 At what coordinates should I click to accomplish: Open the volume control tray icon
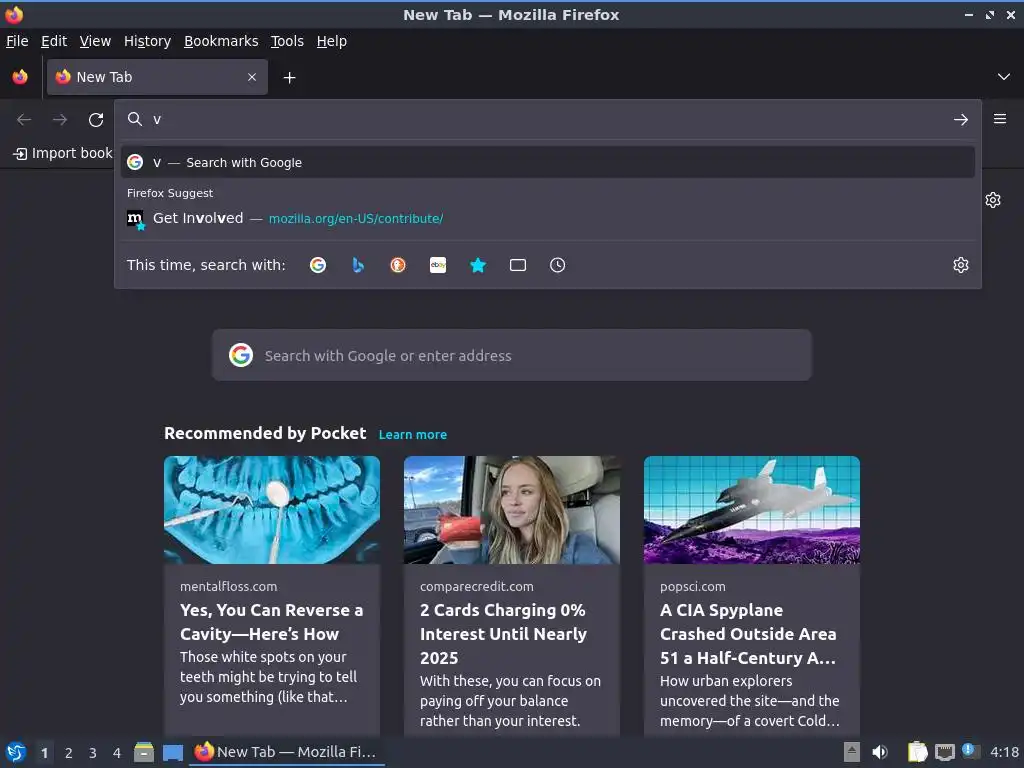pos(880,752)
